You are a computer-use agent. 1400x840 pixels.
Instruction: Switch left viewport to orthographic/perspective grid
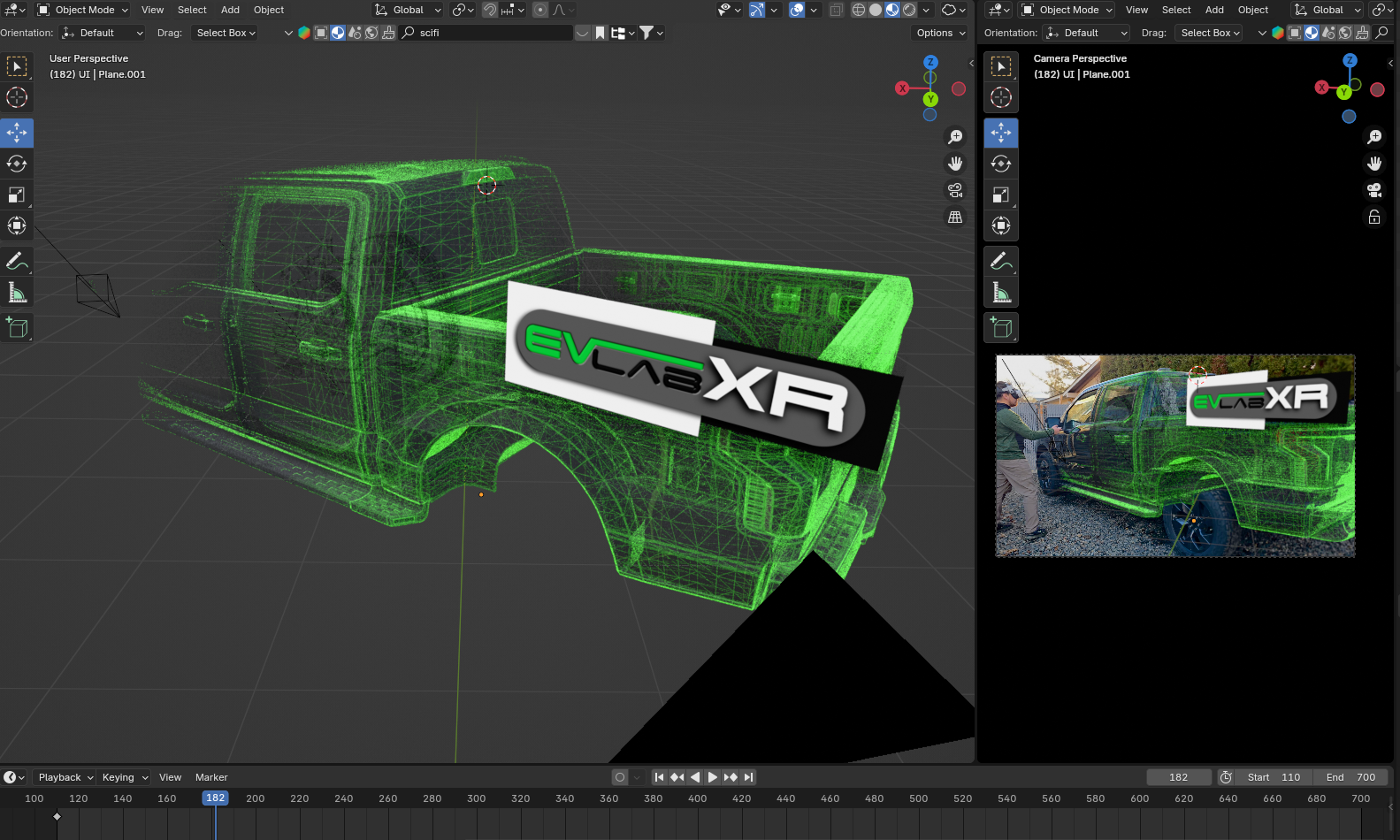click(955, 218)
